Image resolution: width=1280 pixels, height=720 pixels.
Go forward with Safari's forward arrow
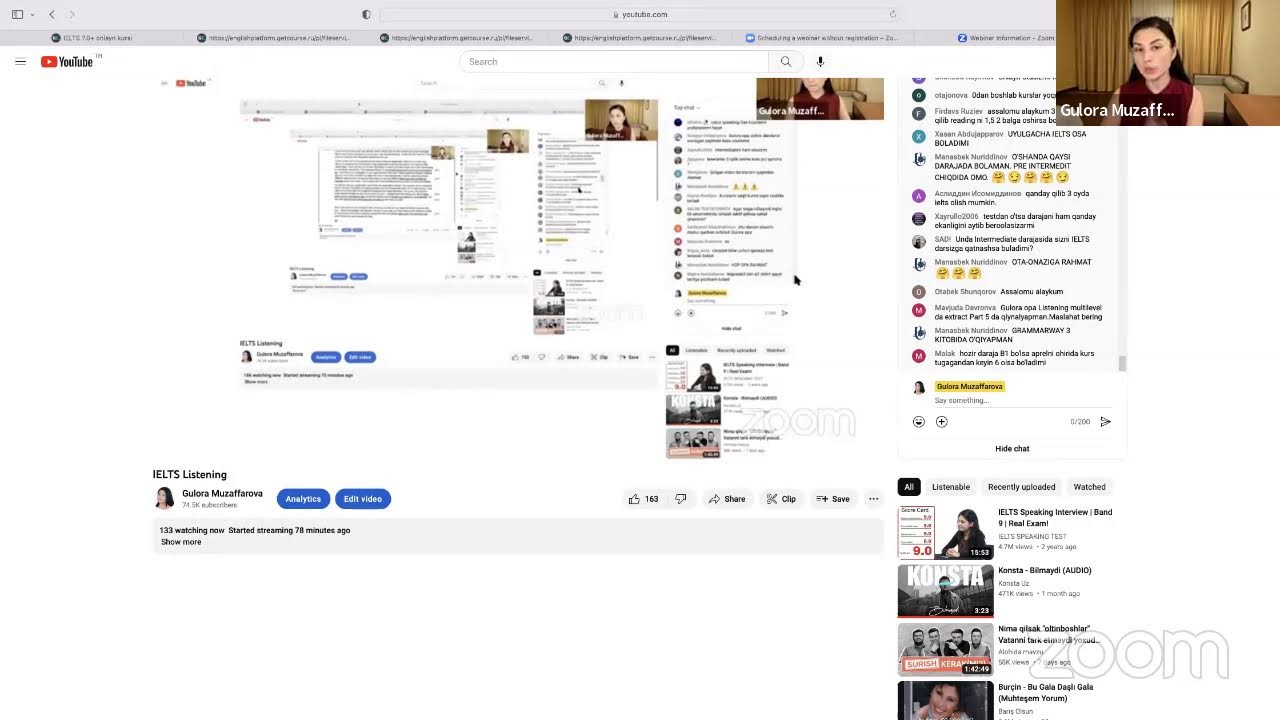(72, 14)
